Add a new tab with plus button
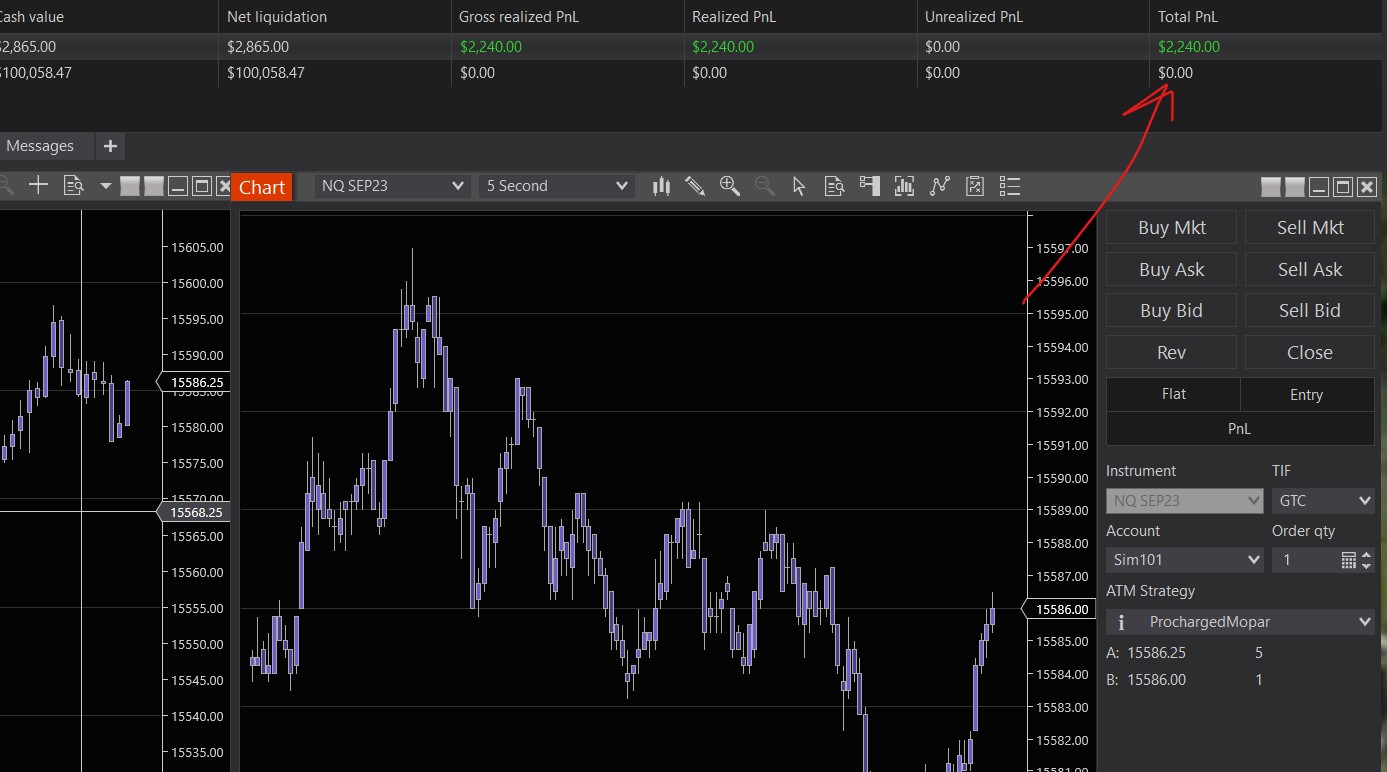 [110, 146]
